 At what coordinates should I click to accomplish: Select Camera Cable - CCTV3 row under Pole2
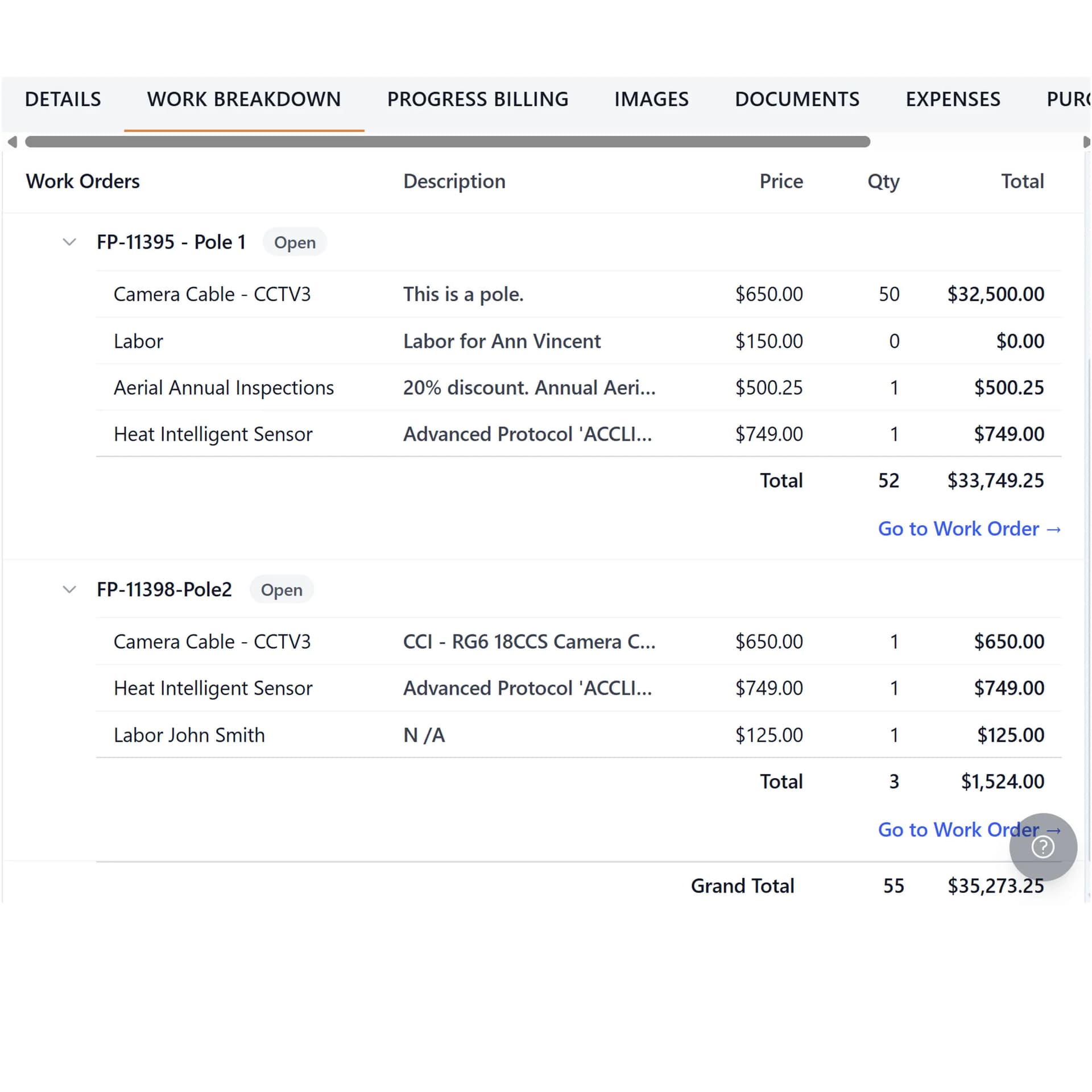click(x=578, y=642)
